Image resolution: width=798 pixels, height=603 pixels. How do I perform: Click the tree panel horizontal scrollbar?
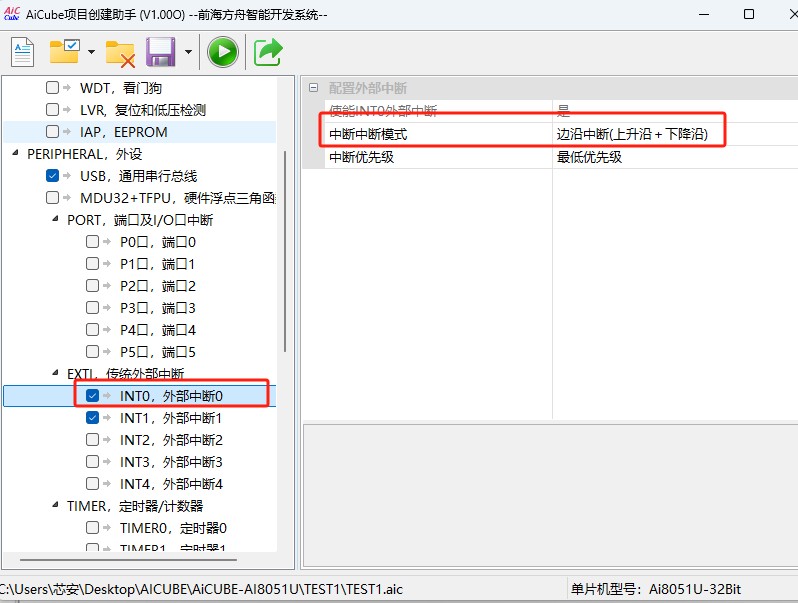(x=128, y=560)
